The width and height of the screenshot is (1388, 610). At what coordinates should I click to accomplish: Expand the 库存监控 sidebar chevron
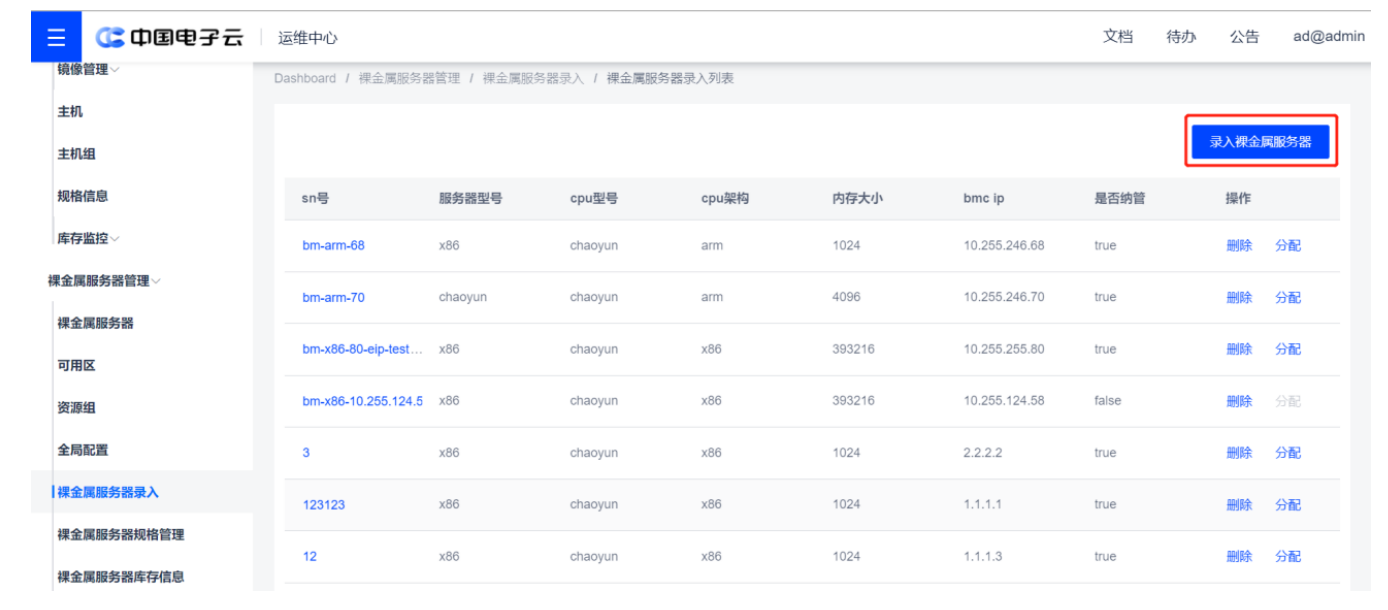pyautogui.click(x=115, y=239)
